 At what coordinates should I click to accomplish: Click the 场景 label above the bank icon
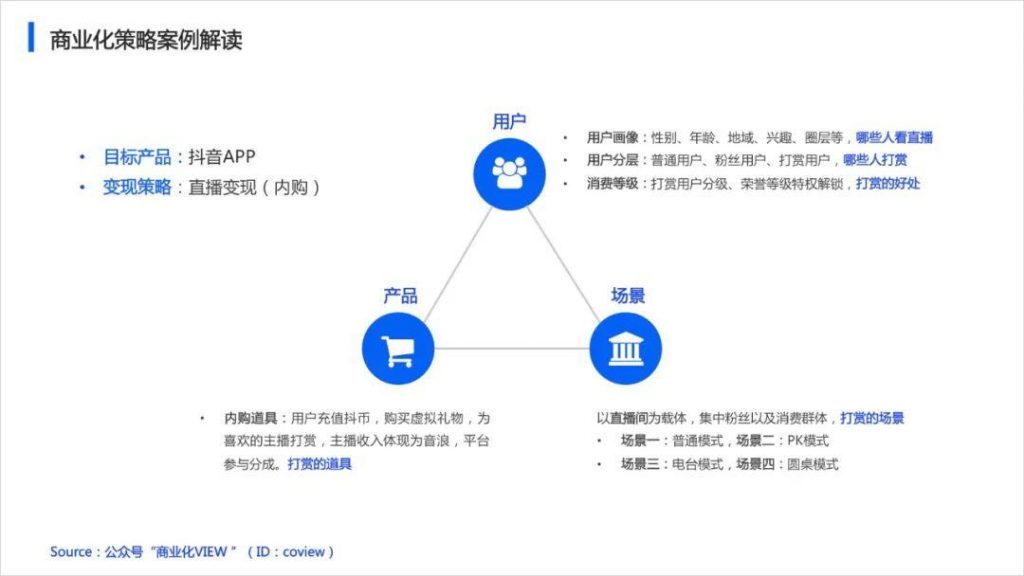pos(628,296)
